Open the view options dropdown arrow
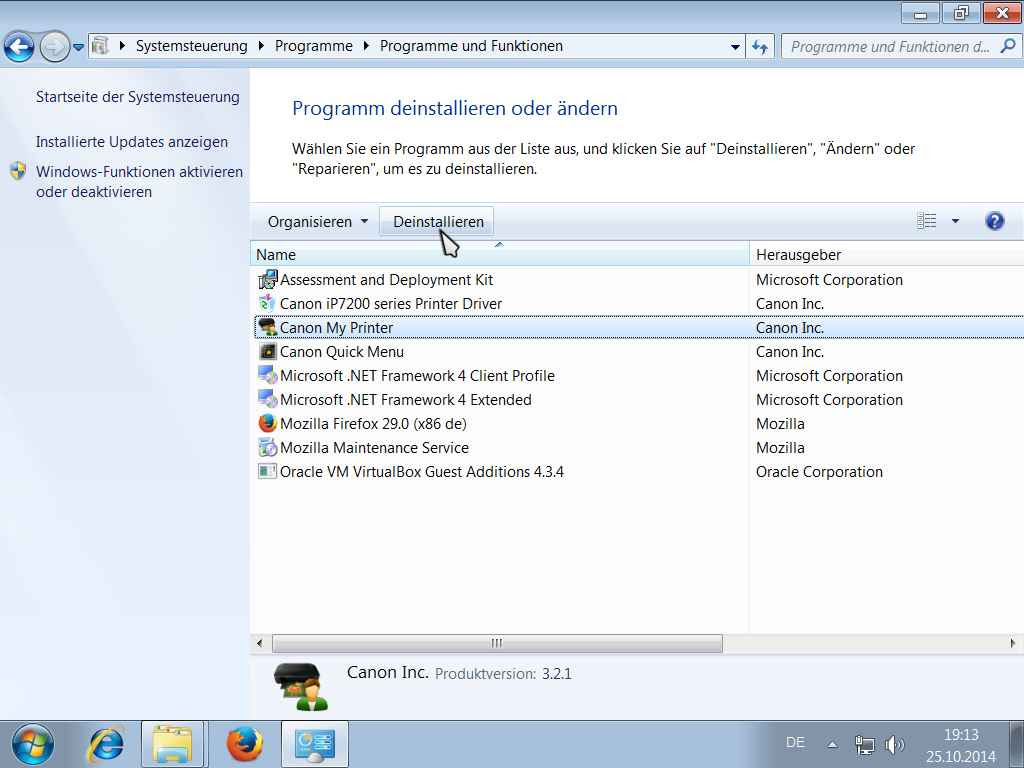This screenshot has width=1024, height=768. 955,221
